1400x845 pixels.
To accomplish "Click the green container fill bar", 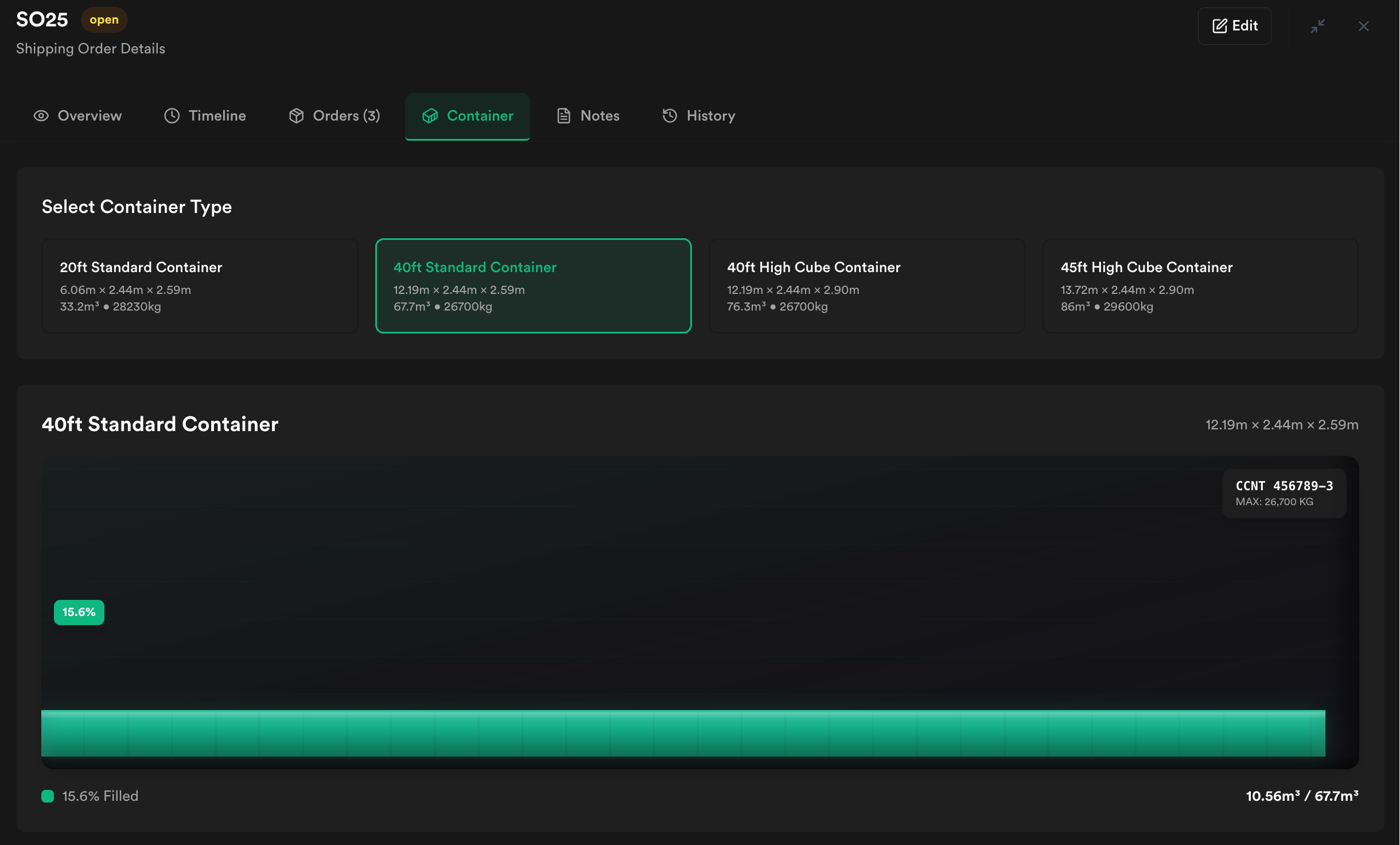I will tap(683, 734).
